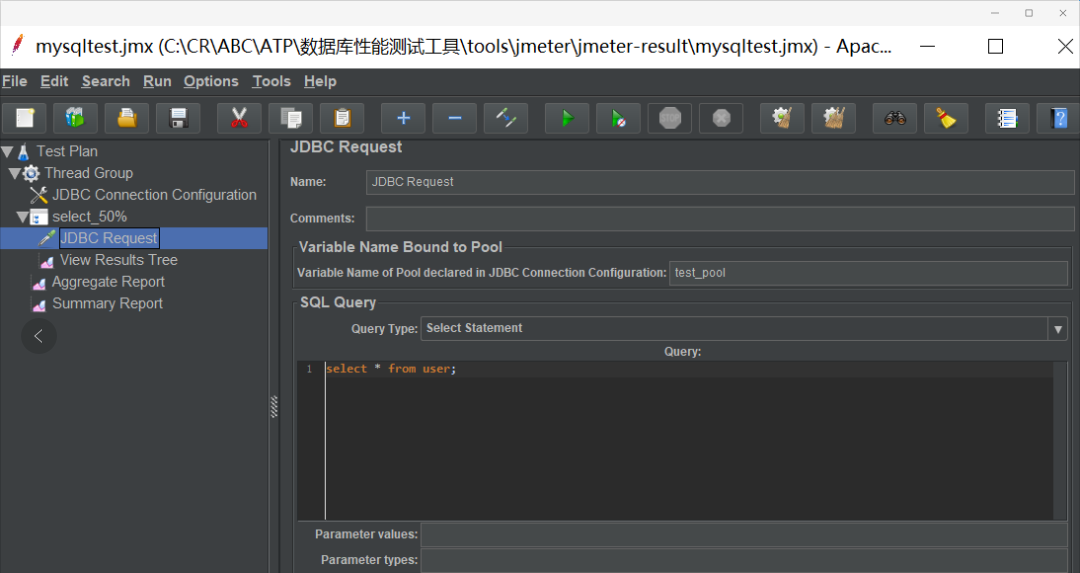Viewport: 1080px width, 573px height.
Task: Click inside the SQL query editor
Action: pyautogui.click(x=689, y=441)
